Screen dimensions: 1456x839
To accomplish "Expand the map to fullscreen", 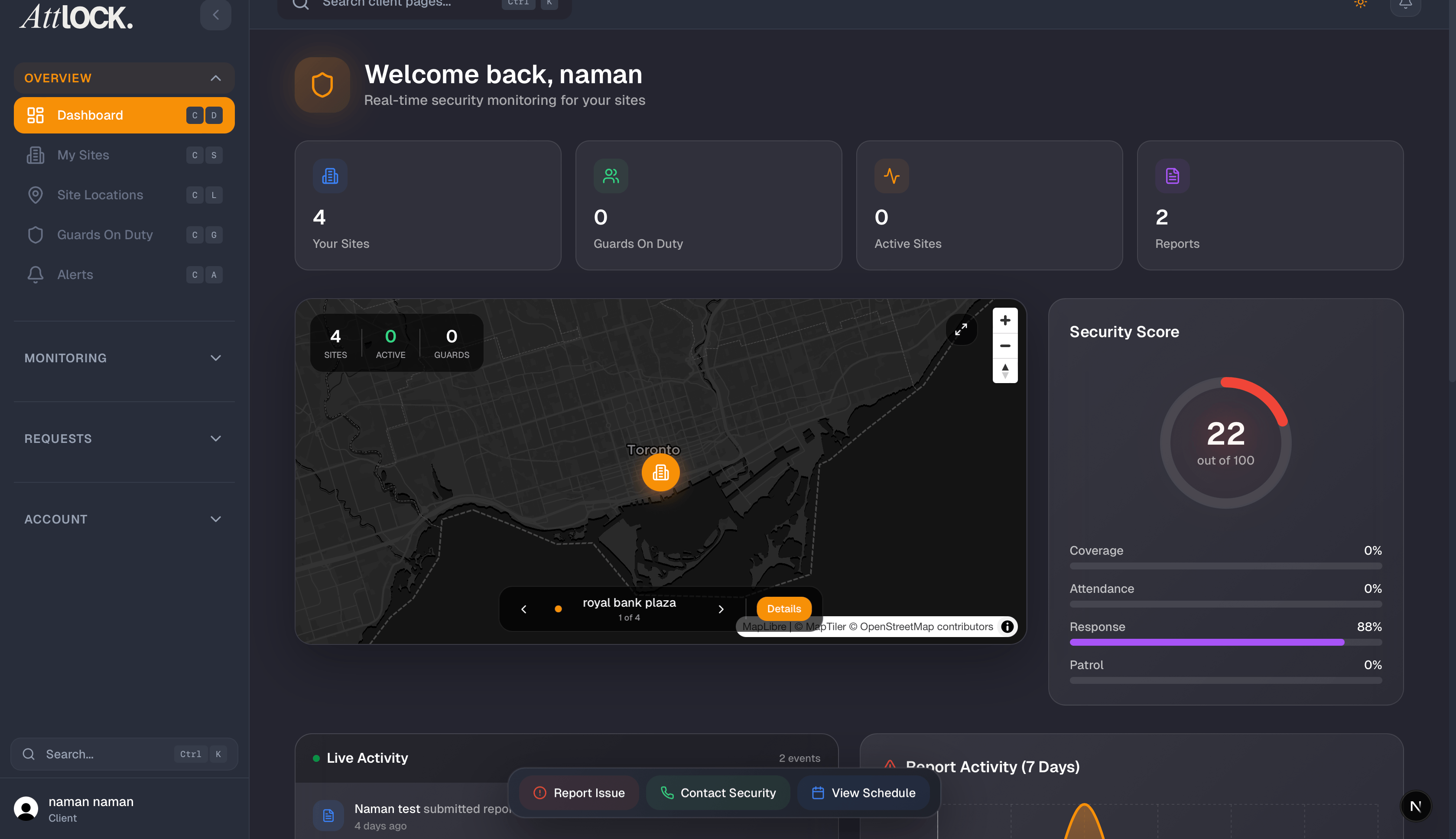I will tap(961, 330).
